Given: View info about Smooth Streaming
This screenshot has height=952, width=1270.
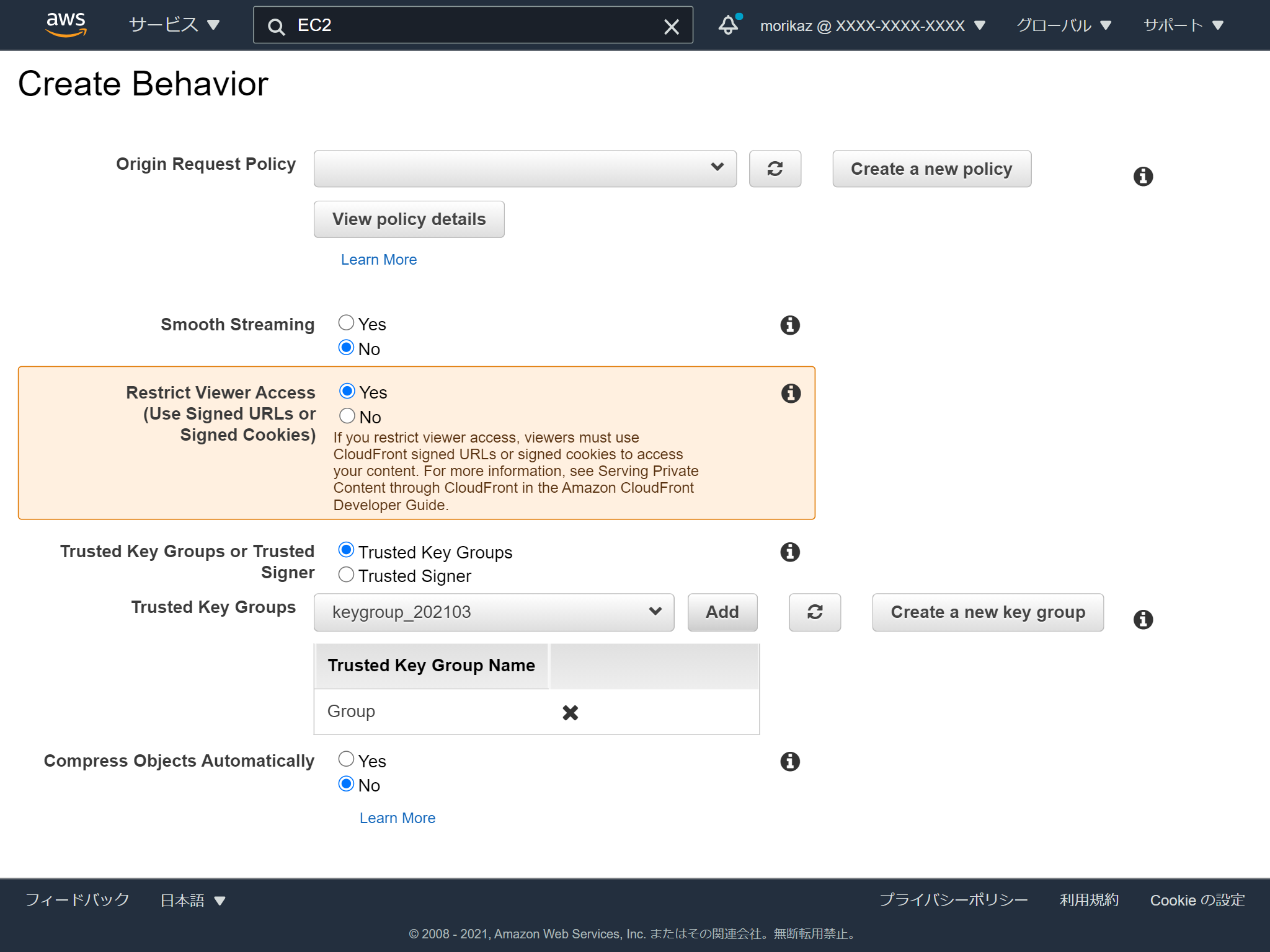Looking at the screenshot, I should tap(789, 324).
